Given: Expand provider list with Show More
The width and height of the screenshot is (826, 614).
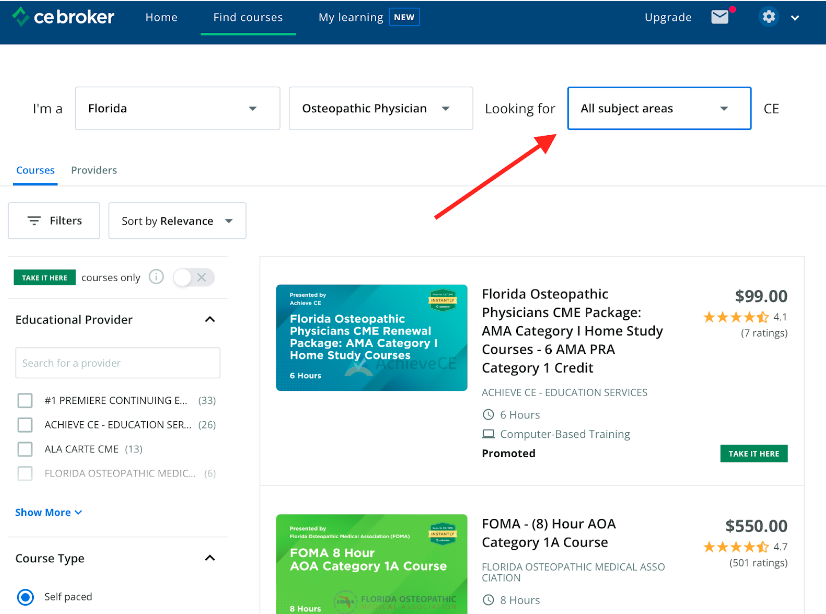Looking at the screenshot, I should (48, 512).
